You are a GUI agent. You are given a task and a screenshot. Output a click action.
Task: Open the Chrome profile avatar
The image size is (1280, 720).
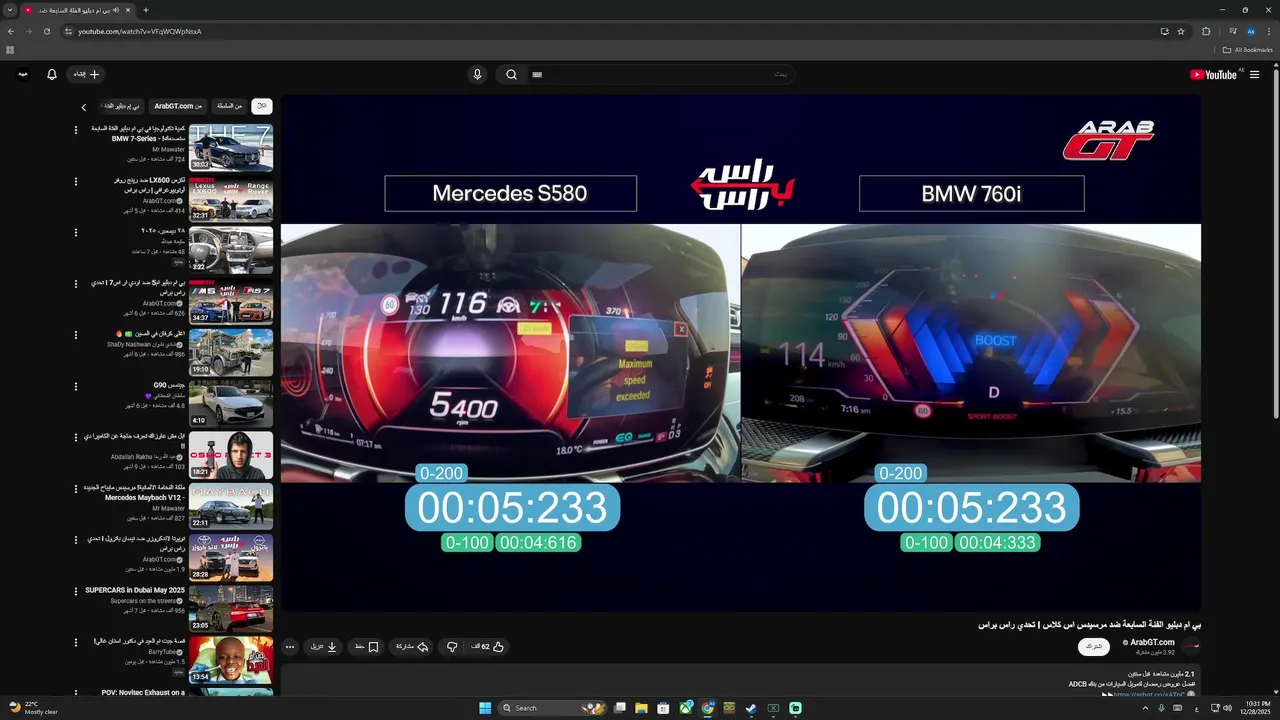click(x=1250, y=31)
